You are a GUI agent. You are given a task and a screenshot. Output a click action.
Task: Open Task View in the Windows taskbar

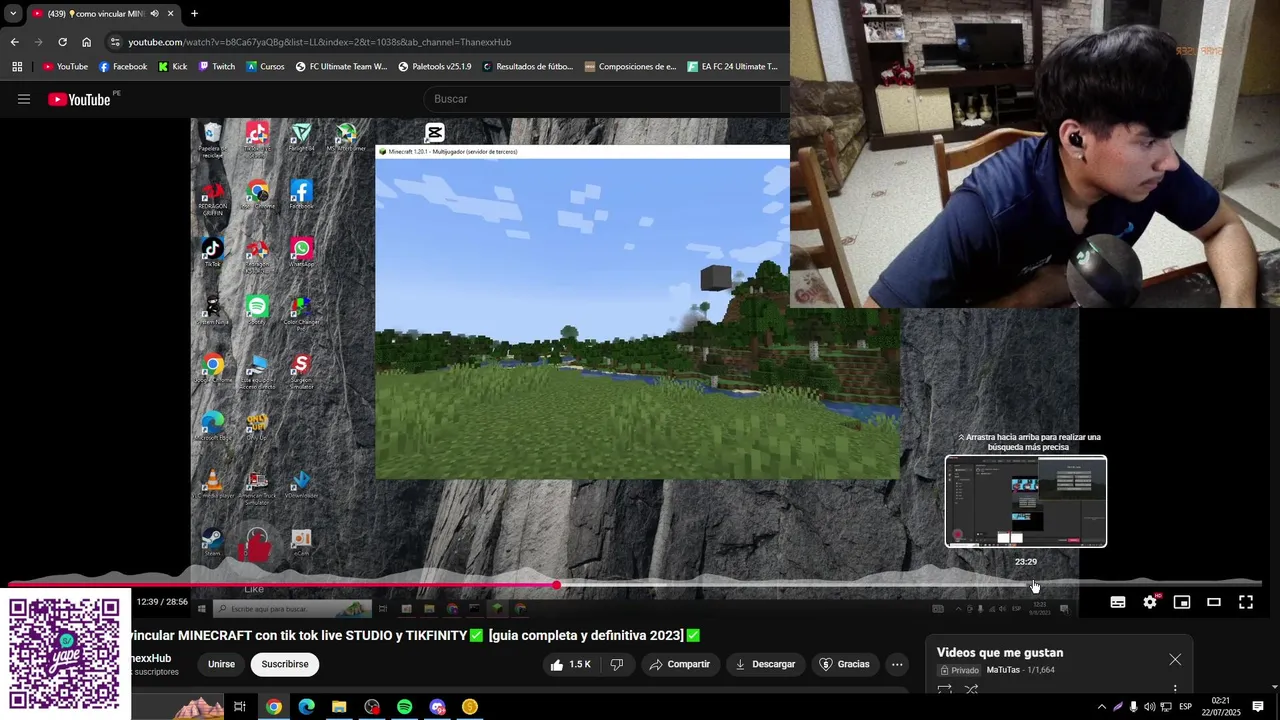[x=240, y=707]
